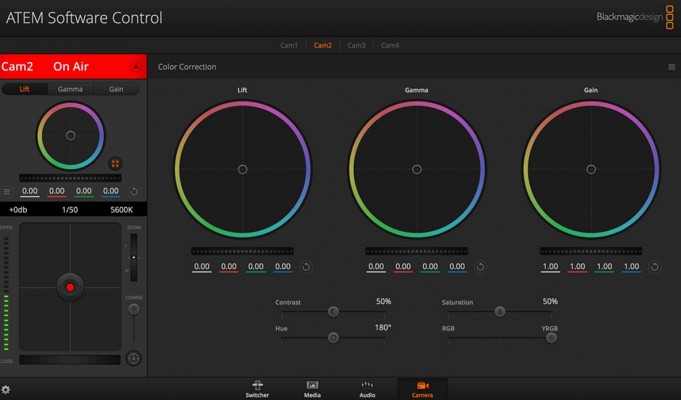Image resolution: width=681 pixels, height=400 pixels.
Task: Select the large Lift blue value field
Action: [283, 267]
